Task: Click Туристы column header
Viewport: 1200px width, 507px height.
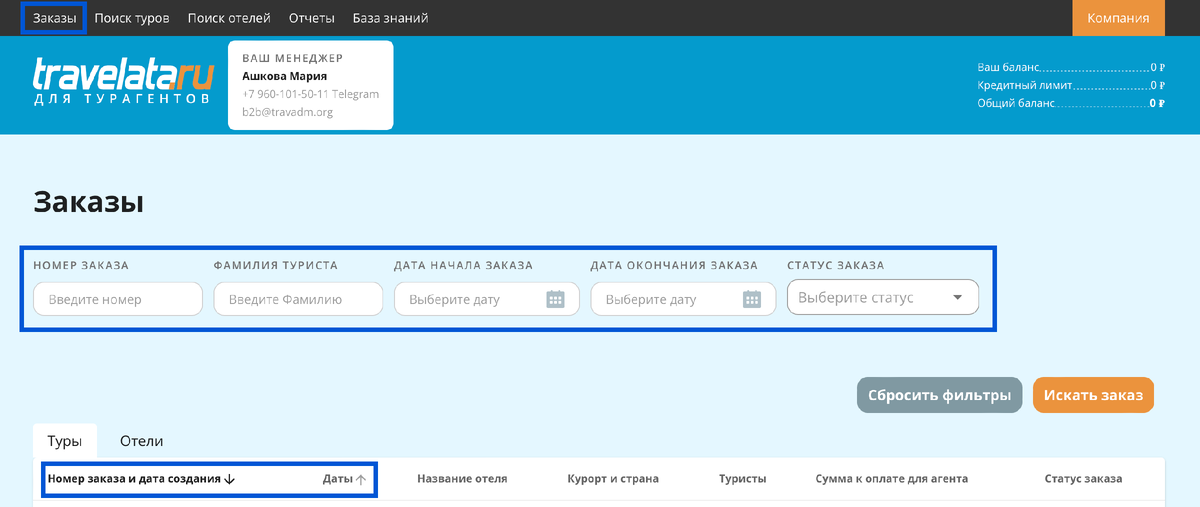Action: coord(743,479)
